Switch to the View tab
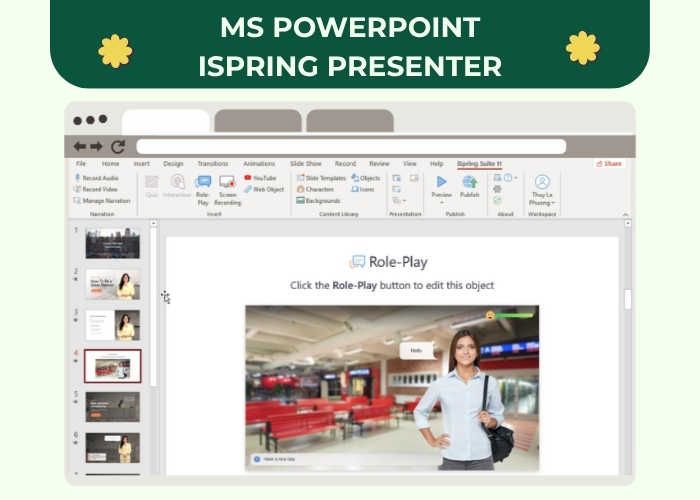This screenshot has width=700, height=500. (x=409, y=164)
